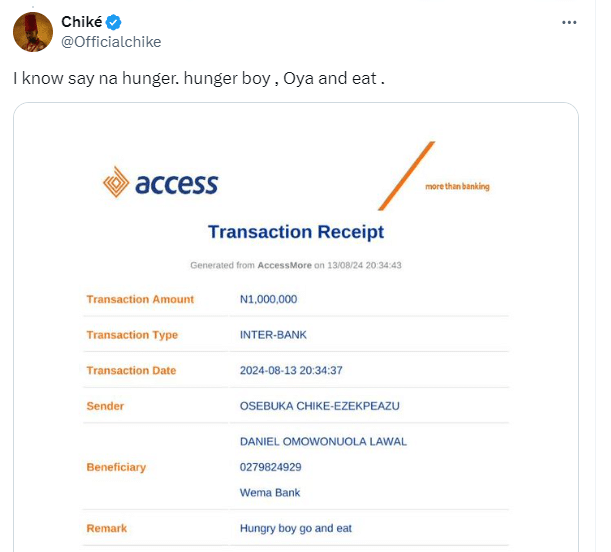611x552 pixels.
Task: Click beneficiary name DANIEL OMOWONUOLA LAWAL
Action: point(323,441)
